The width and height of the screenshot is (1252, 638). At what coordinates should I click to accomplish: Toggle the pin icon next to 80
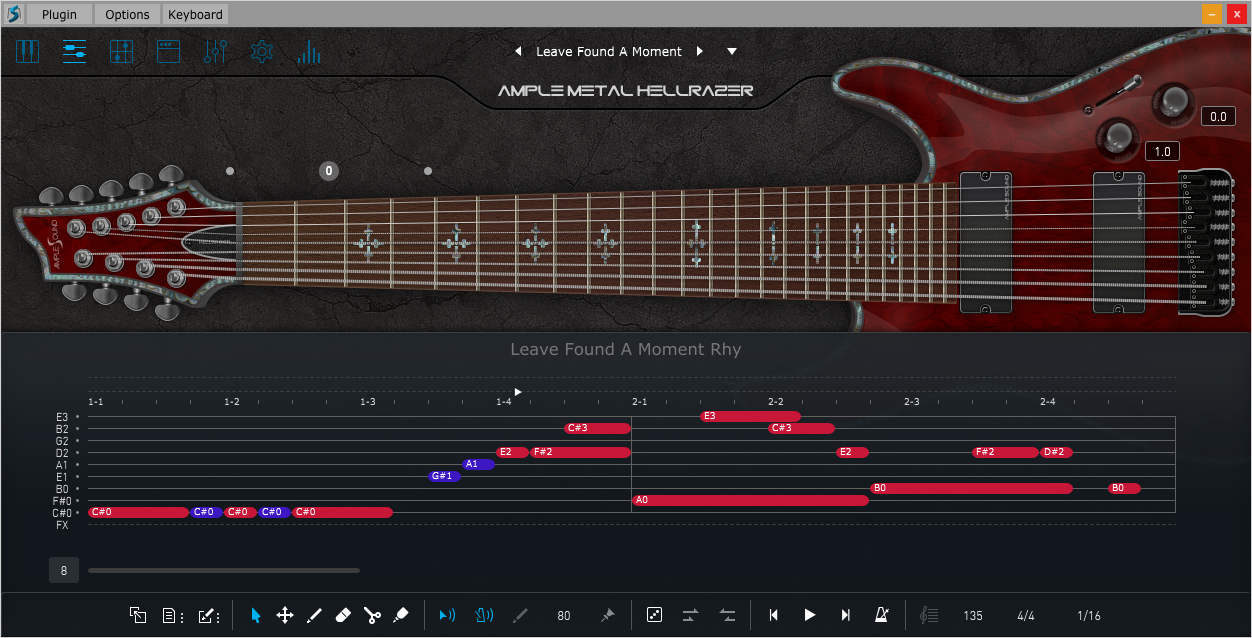(x=607, y=615)
